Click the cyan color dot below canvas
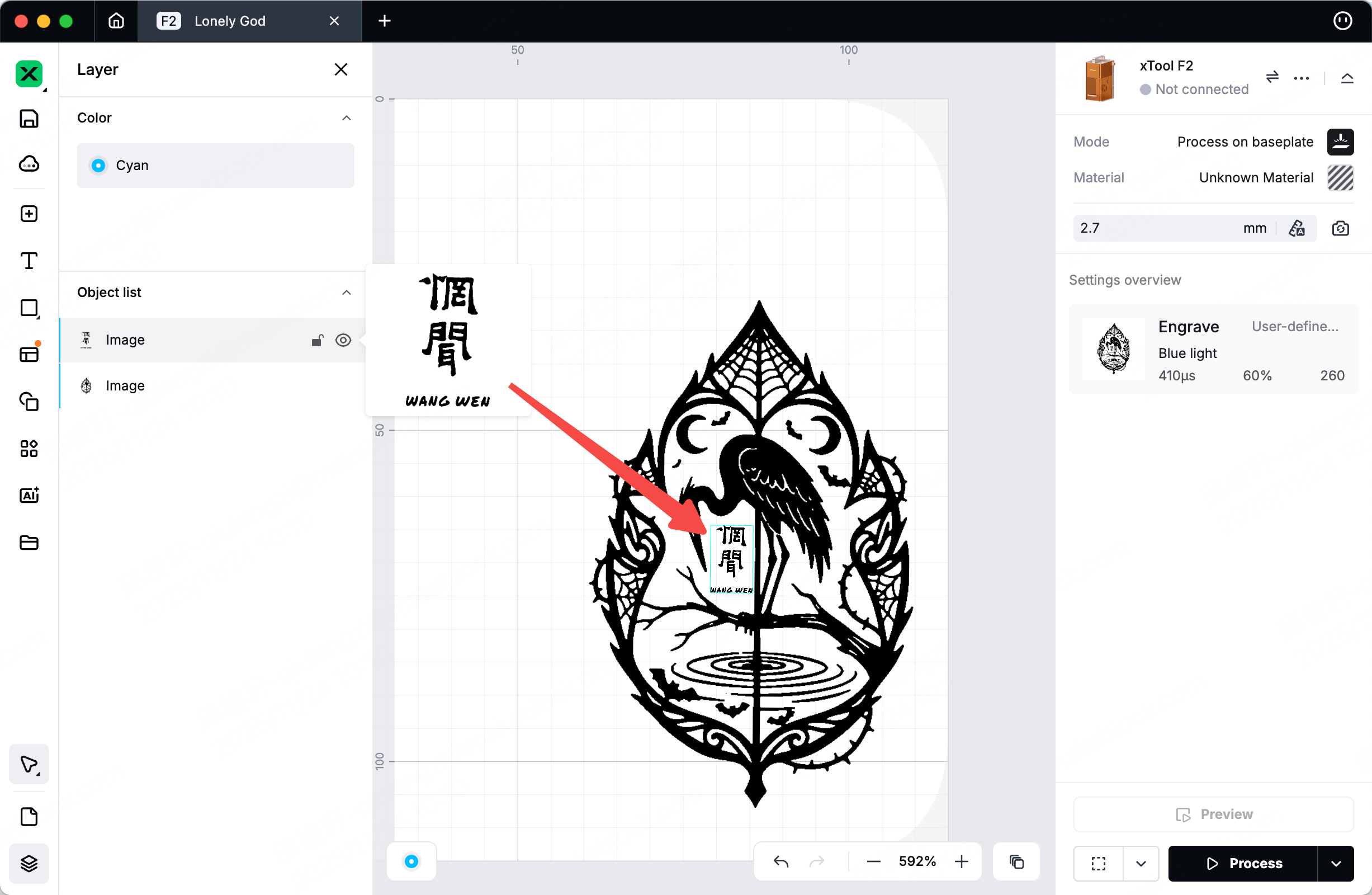Screen dimensions: 1372x895 [x=411, y=861]
